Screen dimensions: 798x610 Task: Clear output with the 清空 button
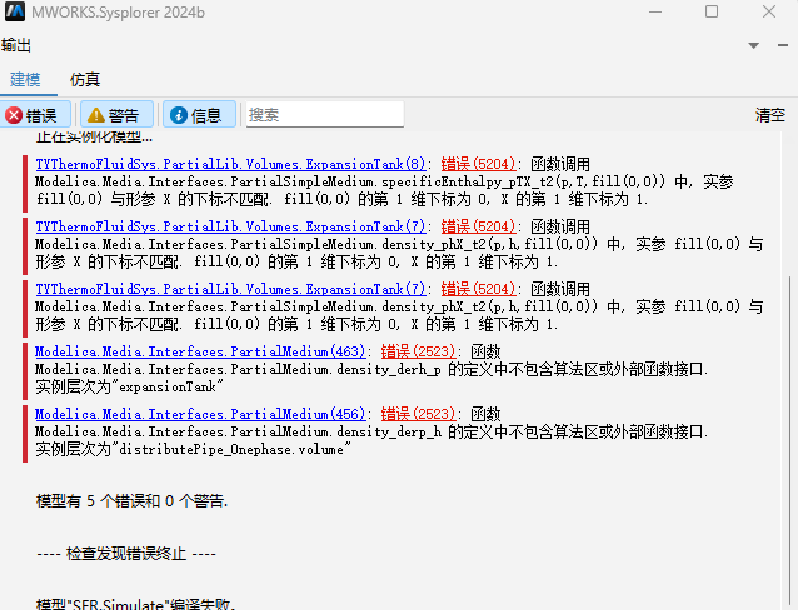coord(770,115)
